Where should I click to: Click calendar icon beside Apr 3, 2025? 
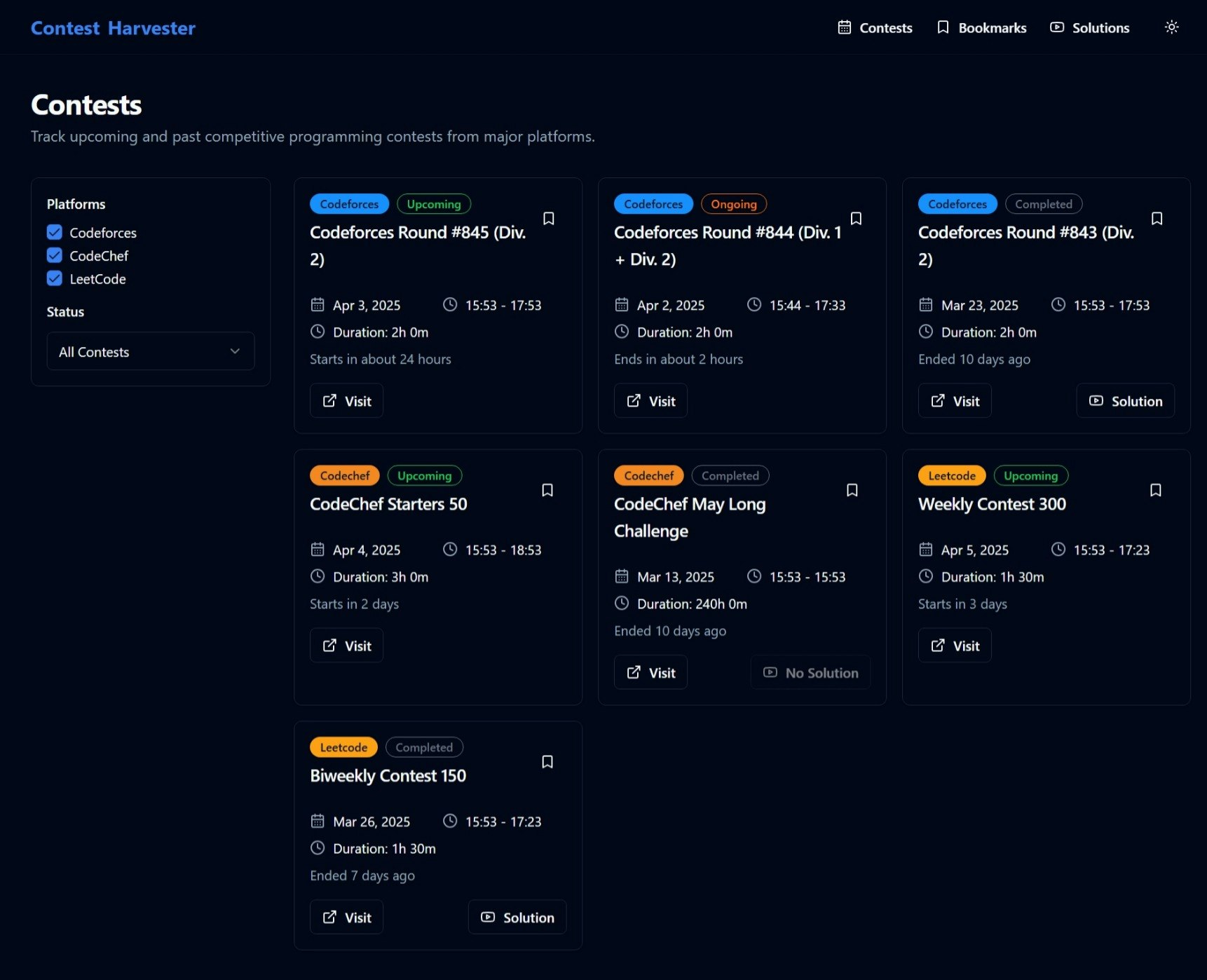318,305
